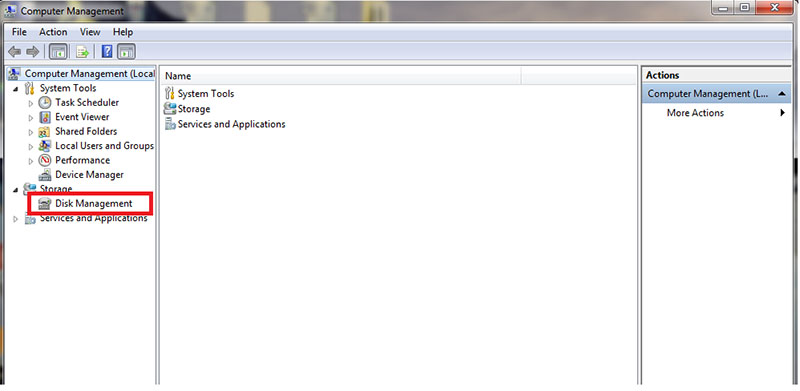Expand the Event Viewer node
Viewport: 800px width, 391px height.
click(x=31, y=117)
